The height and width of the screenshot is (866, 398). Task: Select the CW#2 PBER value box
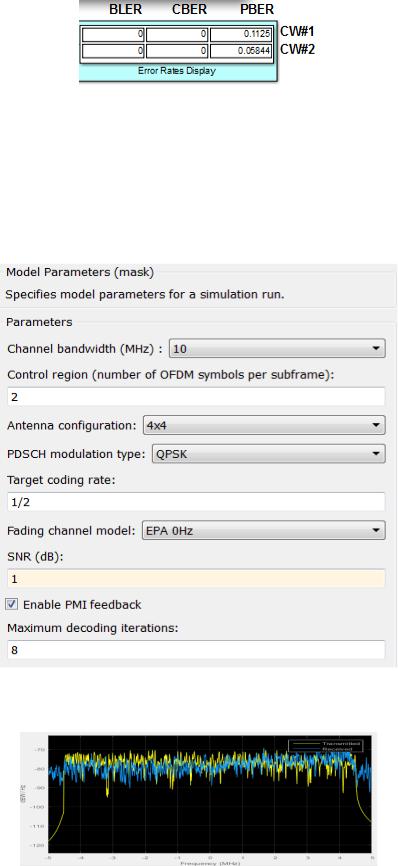click(241, 51)
